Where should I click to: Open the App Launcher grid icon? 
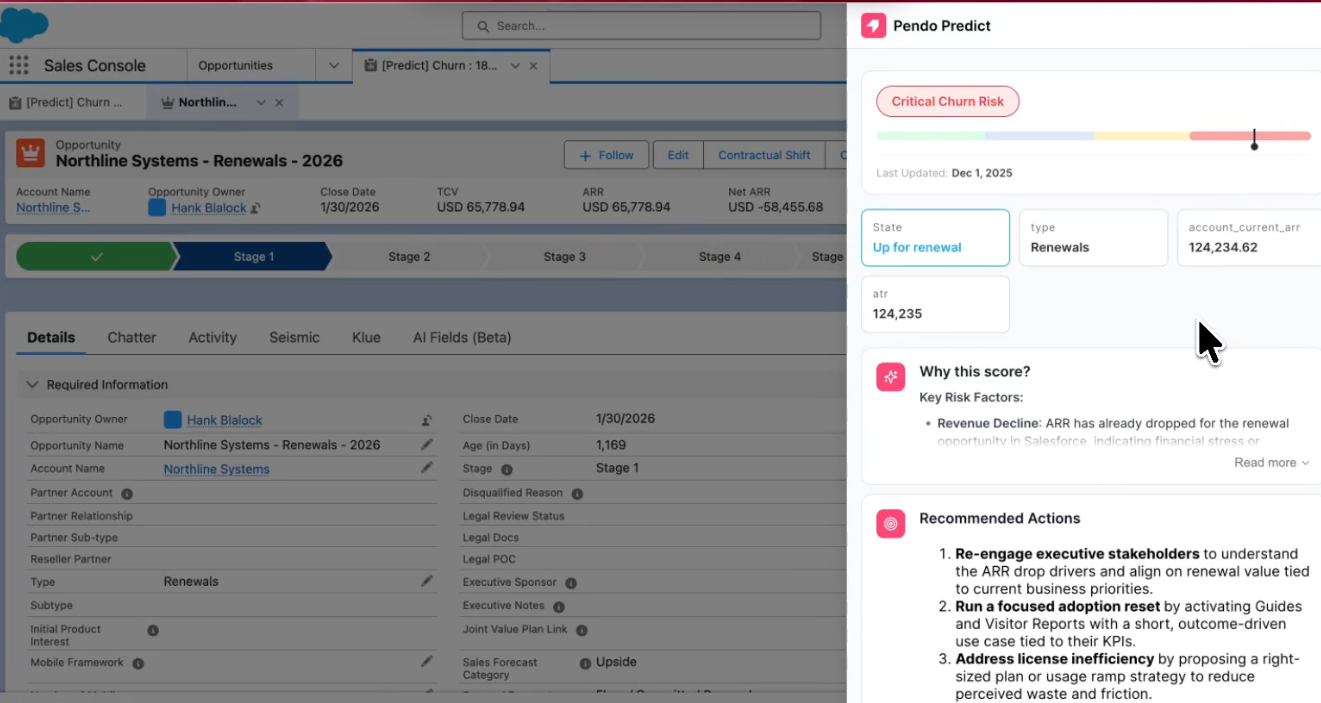pos(18,66)
